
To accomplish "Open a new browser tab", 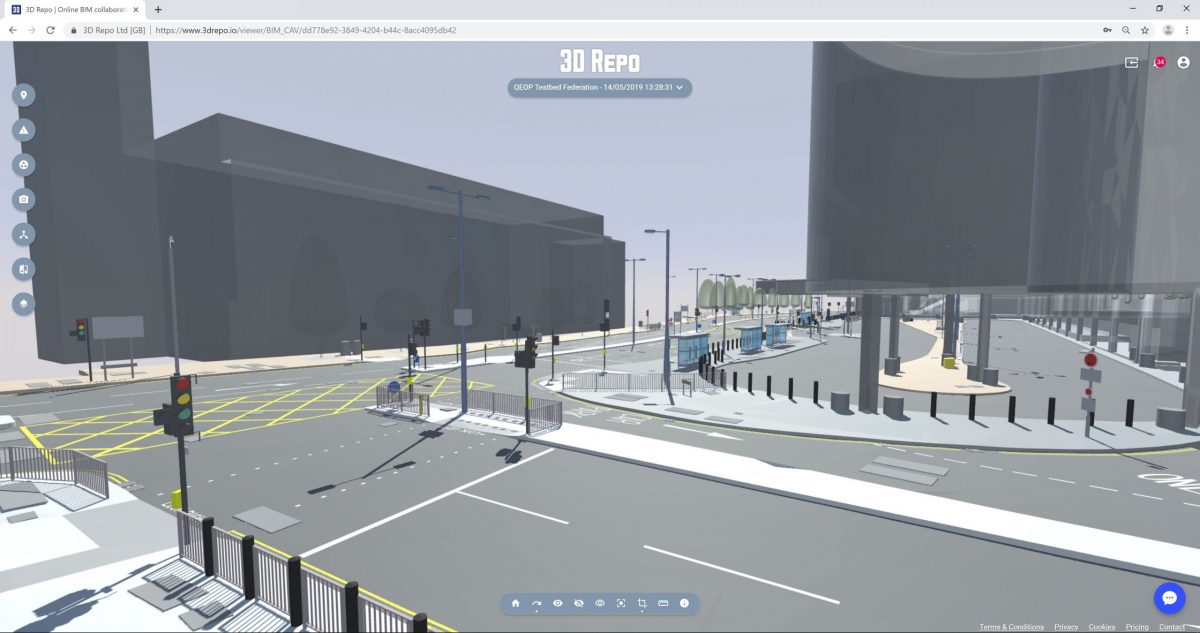I will (158, 9).
